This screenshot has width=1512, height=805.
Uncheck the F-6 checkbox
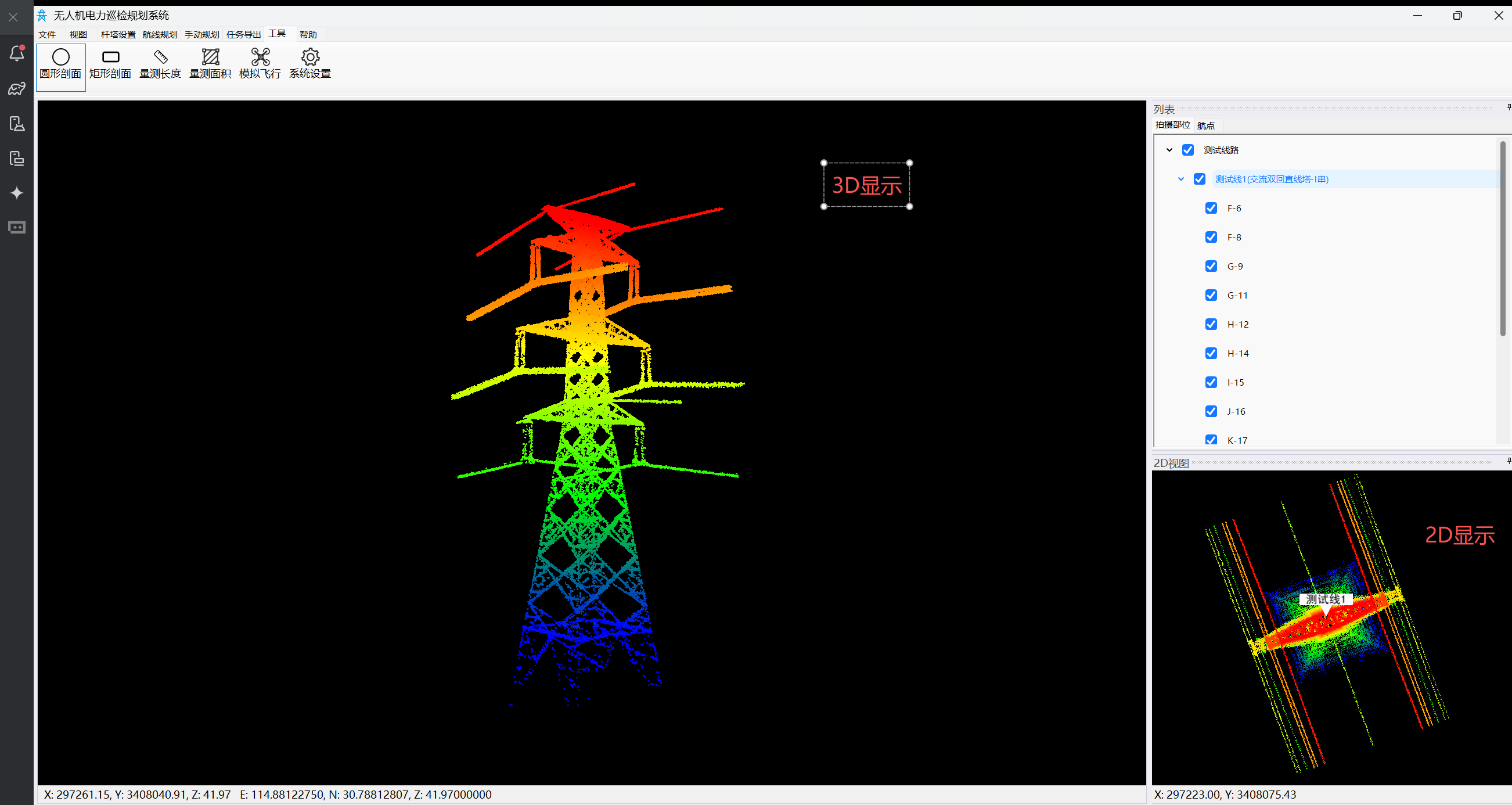pyautogui.click(x=1211, y=208)
